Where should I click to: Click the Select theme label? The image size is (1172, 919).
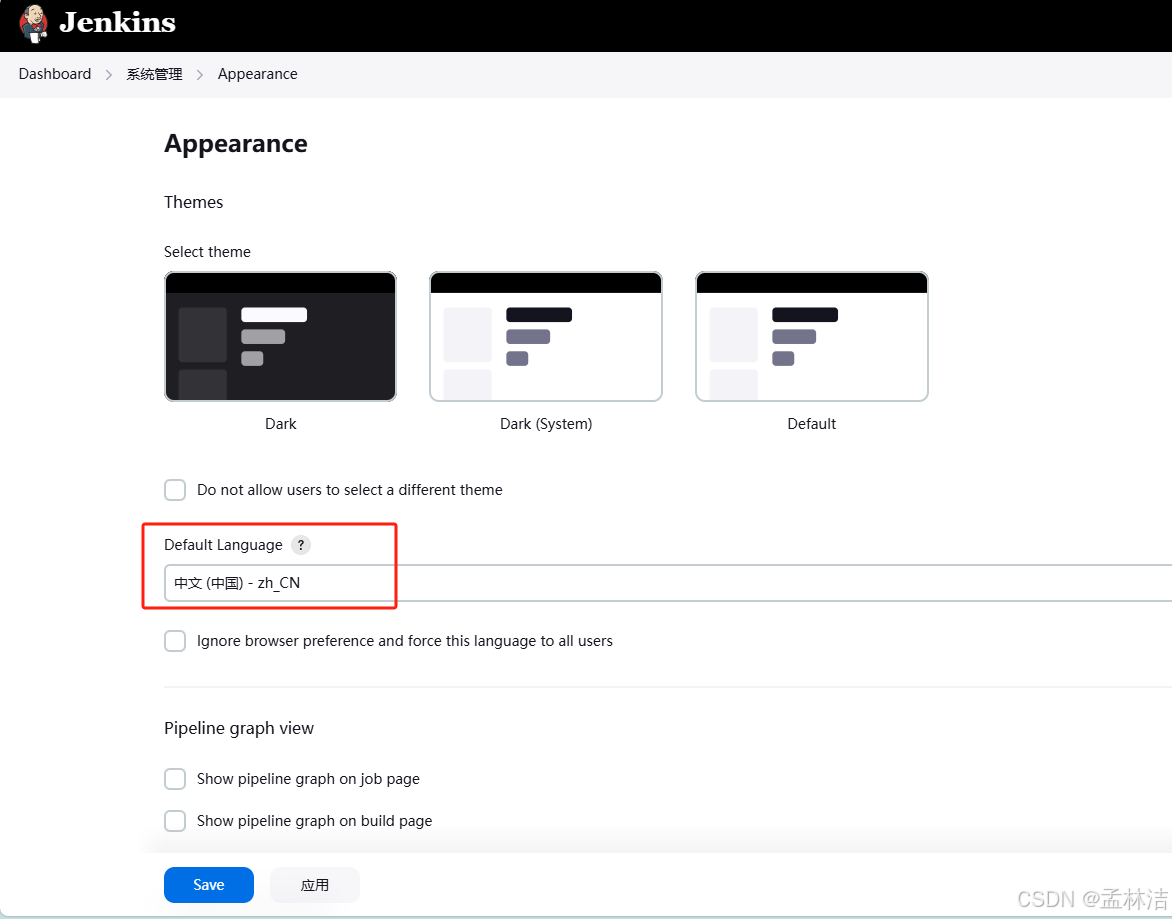207,252
